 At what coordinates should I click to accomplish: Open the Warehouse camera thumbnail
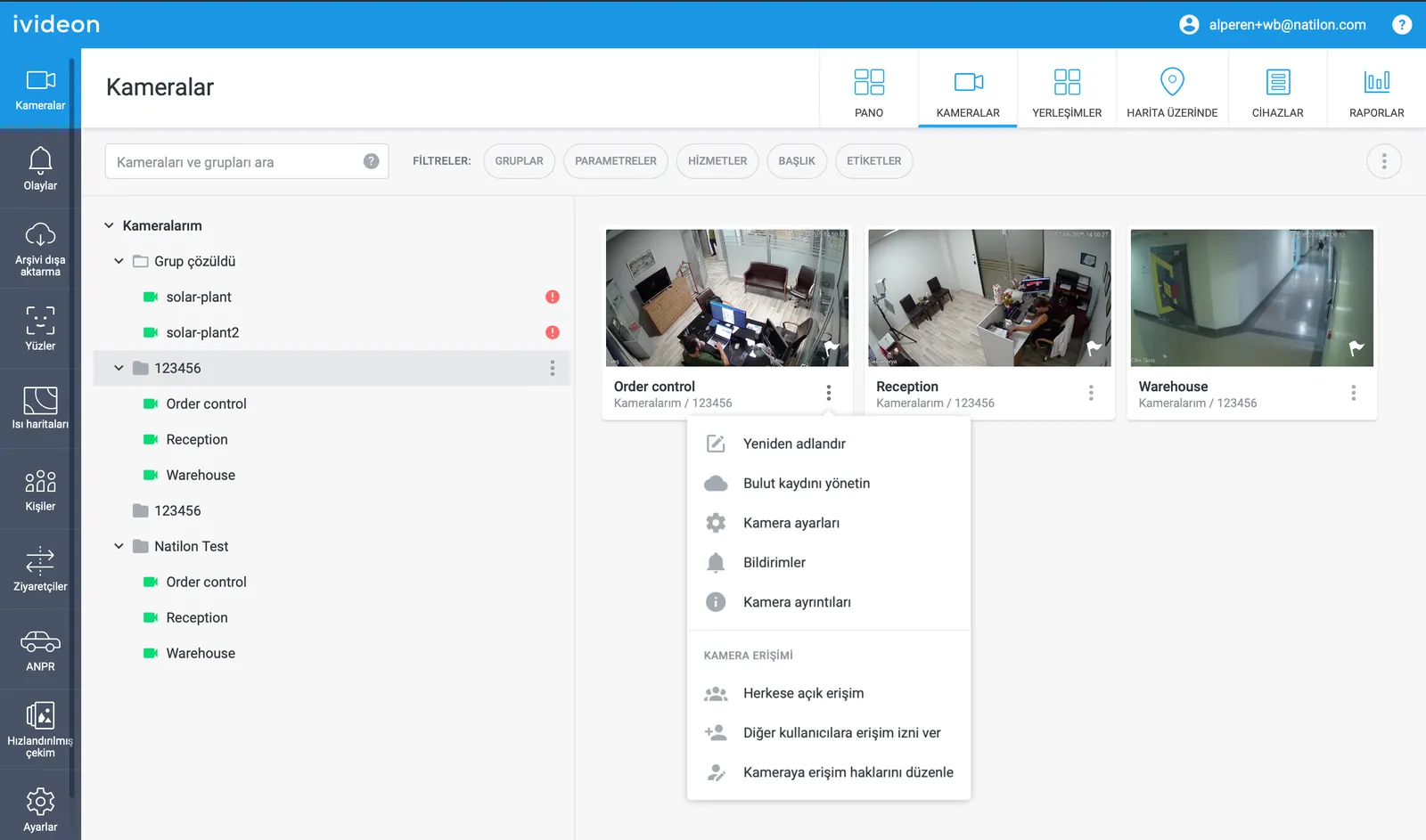tap(1251, 298)
